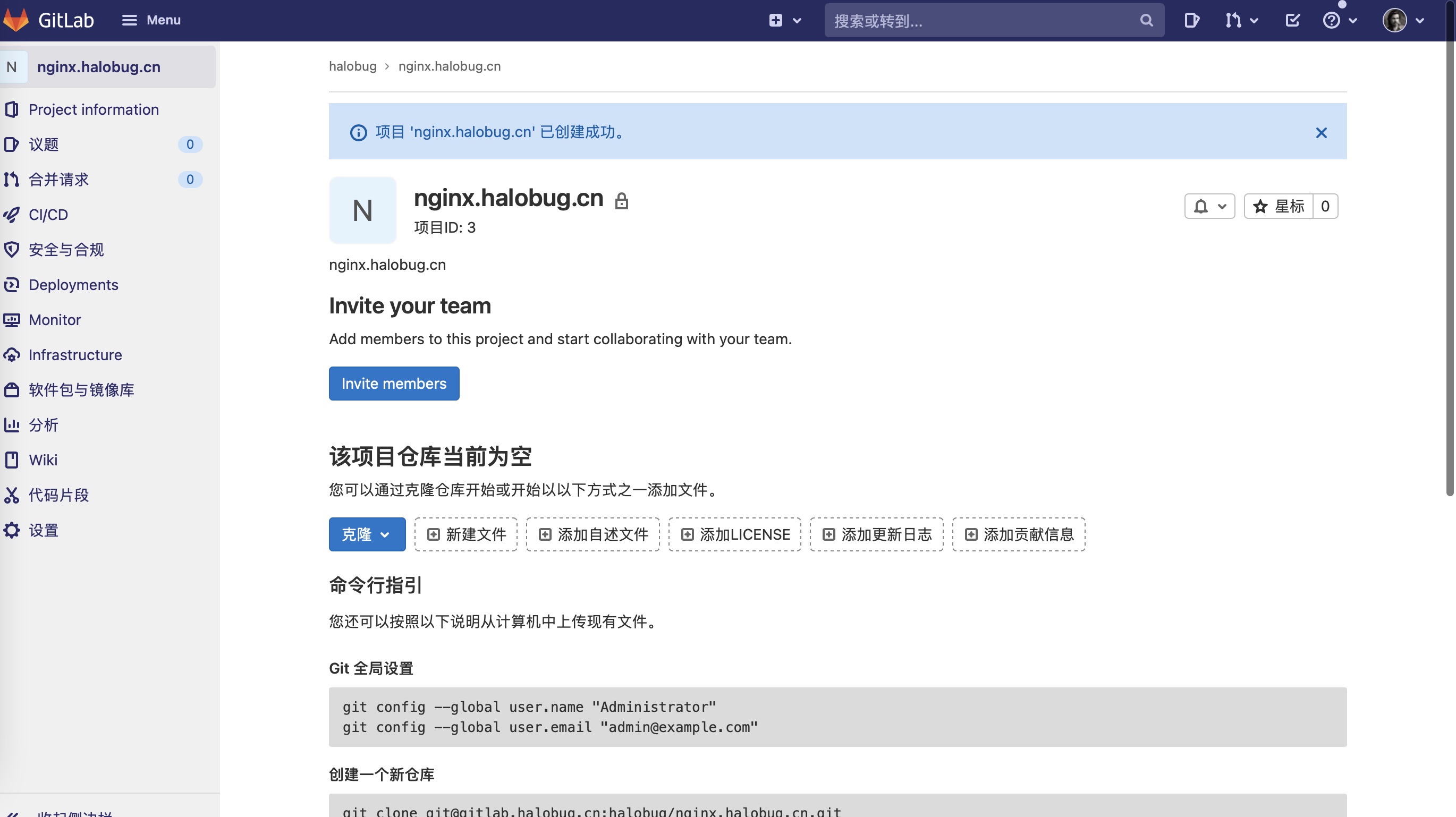Open the Infrastructure section

pyautogui.click(x=75, y=355)
